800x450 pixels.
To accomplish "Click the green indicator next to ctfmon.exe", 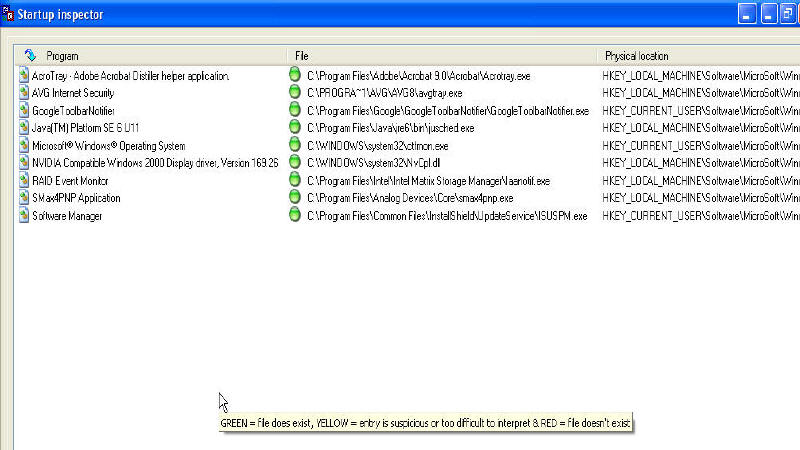I will [x=294, y=145].
